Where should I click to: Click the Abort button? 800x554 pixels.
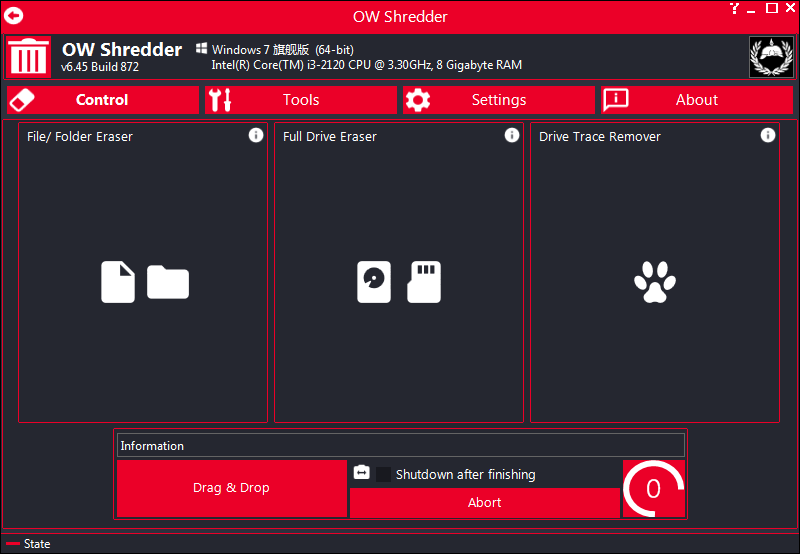point(485,502)
